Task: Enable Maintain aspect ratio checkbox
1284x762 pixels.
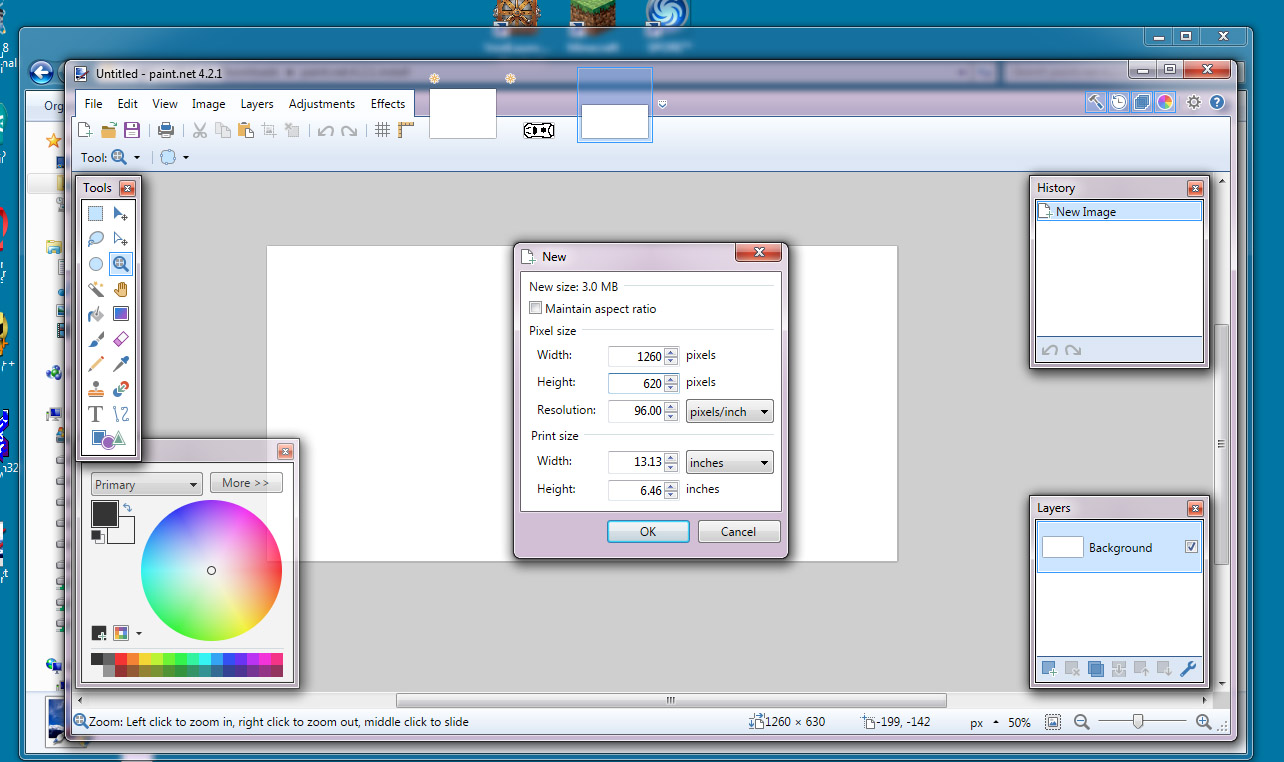Action: point(536,309)
